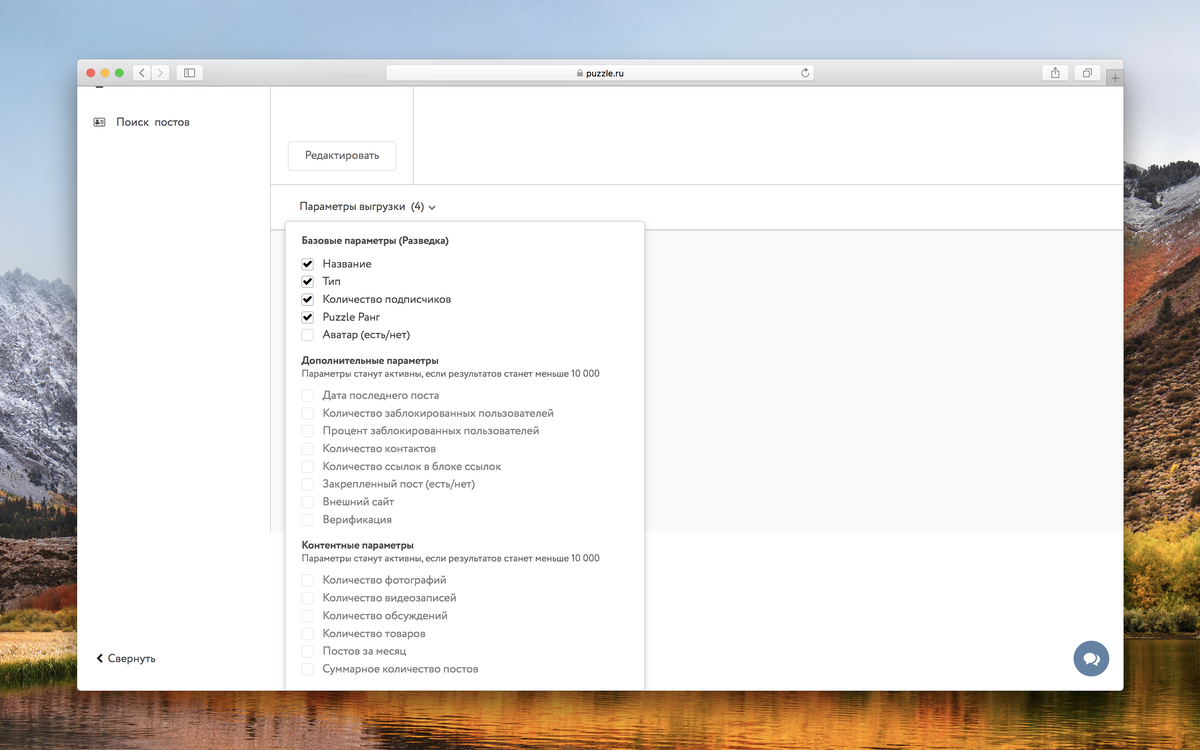Viewport: 1200px width, 750px height.
Task: Tick the Внешний сайт checkbox
Action: point(308,502)
